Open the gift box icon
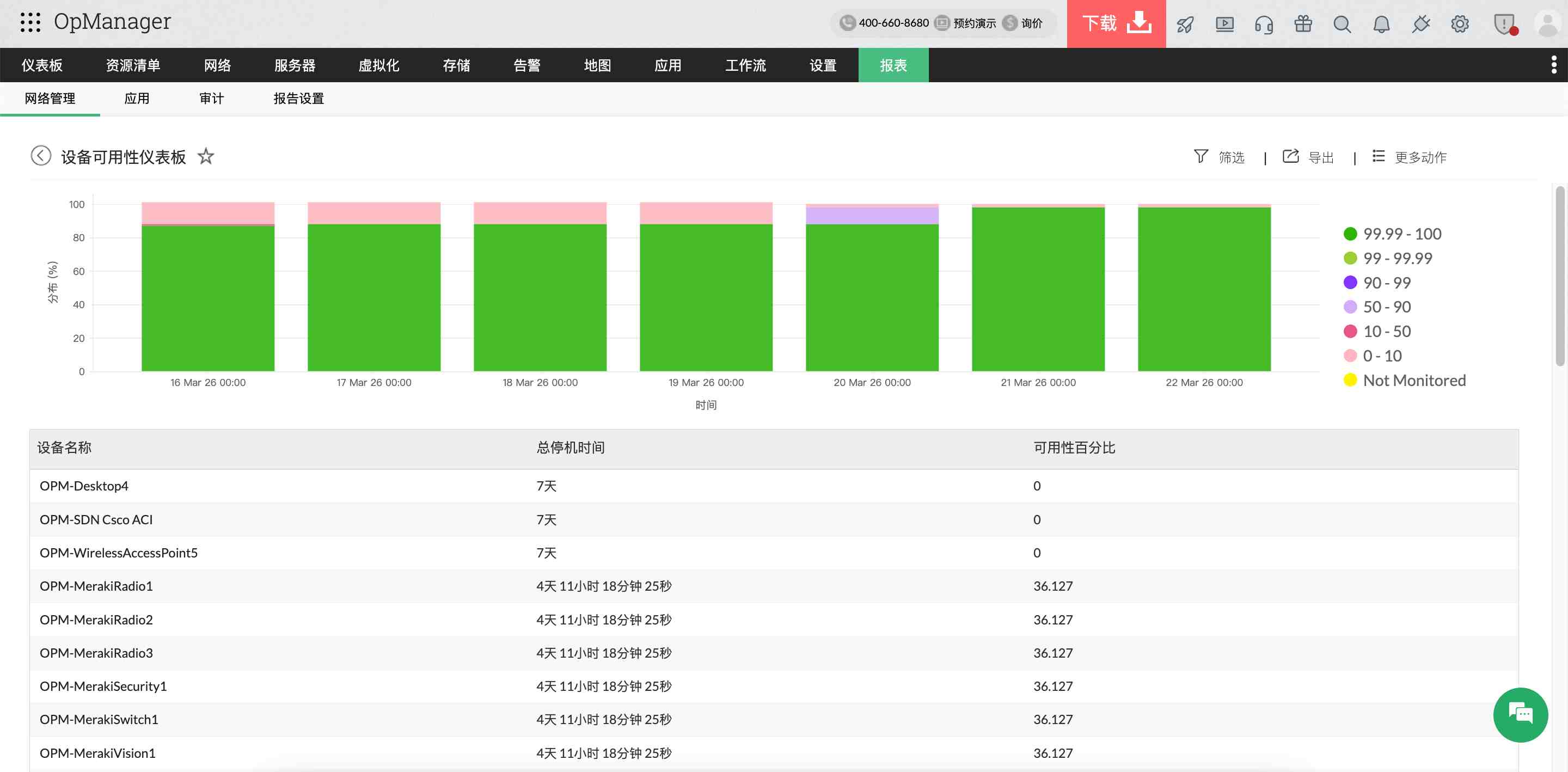Viewport: 1568px width, 772px height. pyautogui.click(x=1303, y=24)
